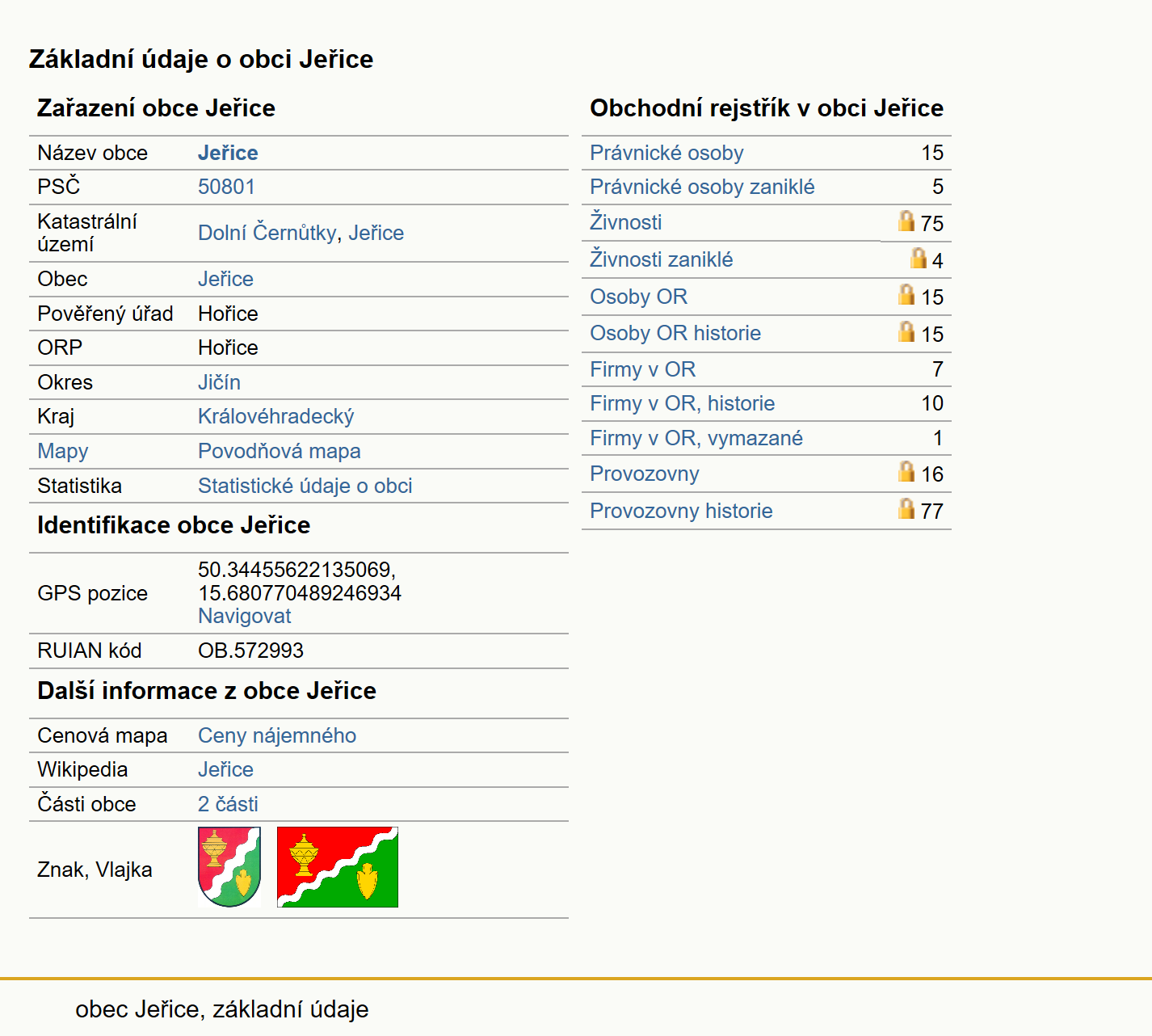Image resolution: width=1152 pixels, height=1036 pixels.
Task: Click heading Obchodní rejstřík v obci Jeřice
Action: [x=767, y=108]
